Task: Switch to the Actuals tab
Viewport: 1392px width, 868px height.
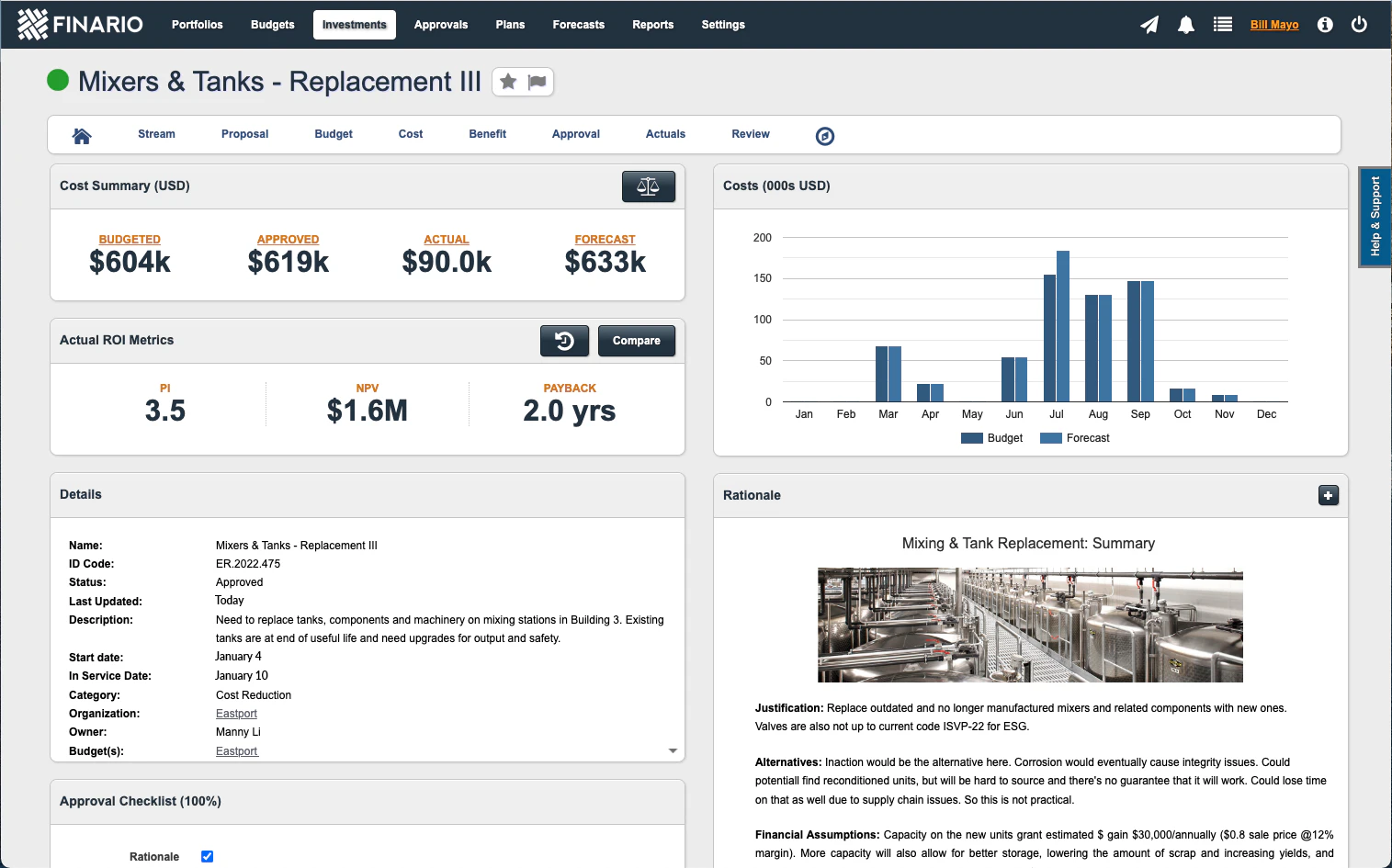Action: 664,134
